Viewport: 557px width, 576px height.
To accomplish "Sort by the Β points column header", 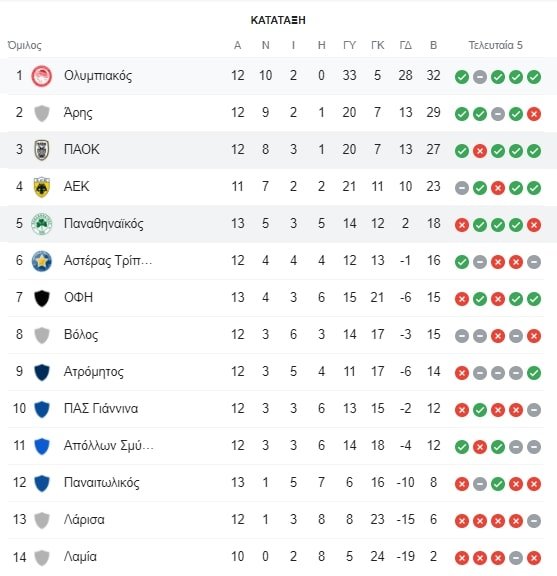I will 434,45.
